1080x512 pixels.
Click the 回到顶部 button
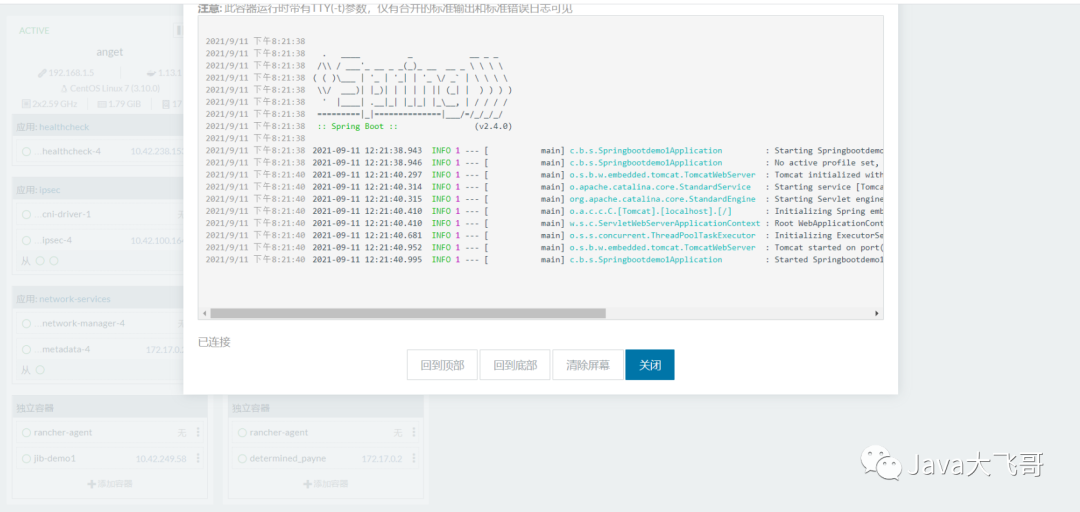[442, 365]
